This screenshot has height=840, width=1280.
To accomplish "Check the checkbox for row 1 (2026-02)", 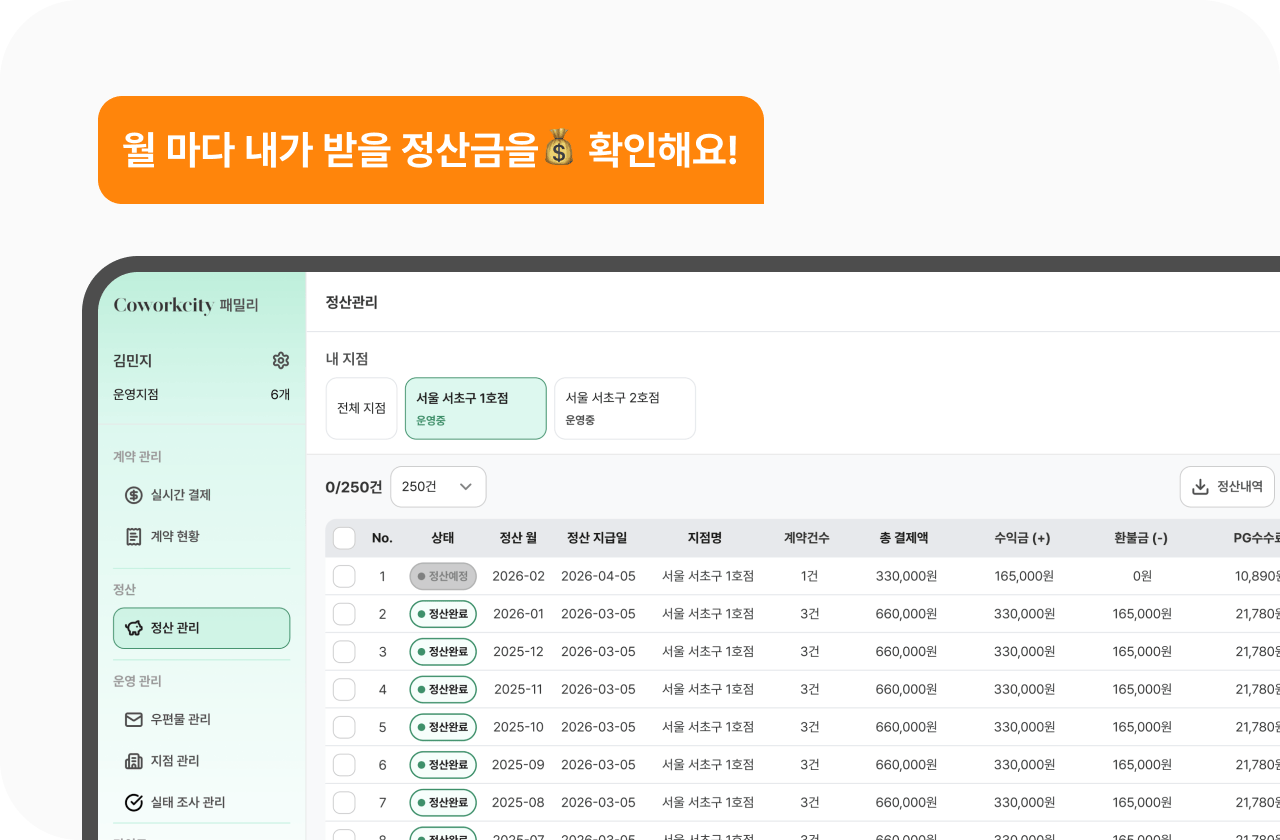I will click(x=343, y=576).
